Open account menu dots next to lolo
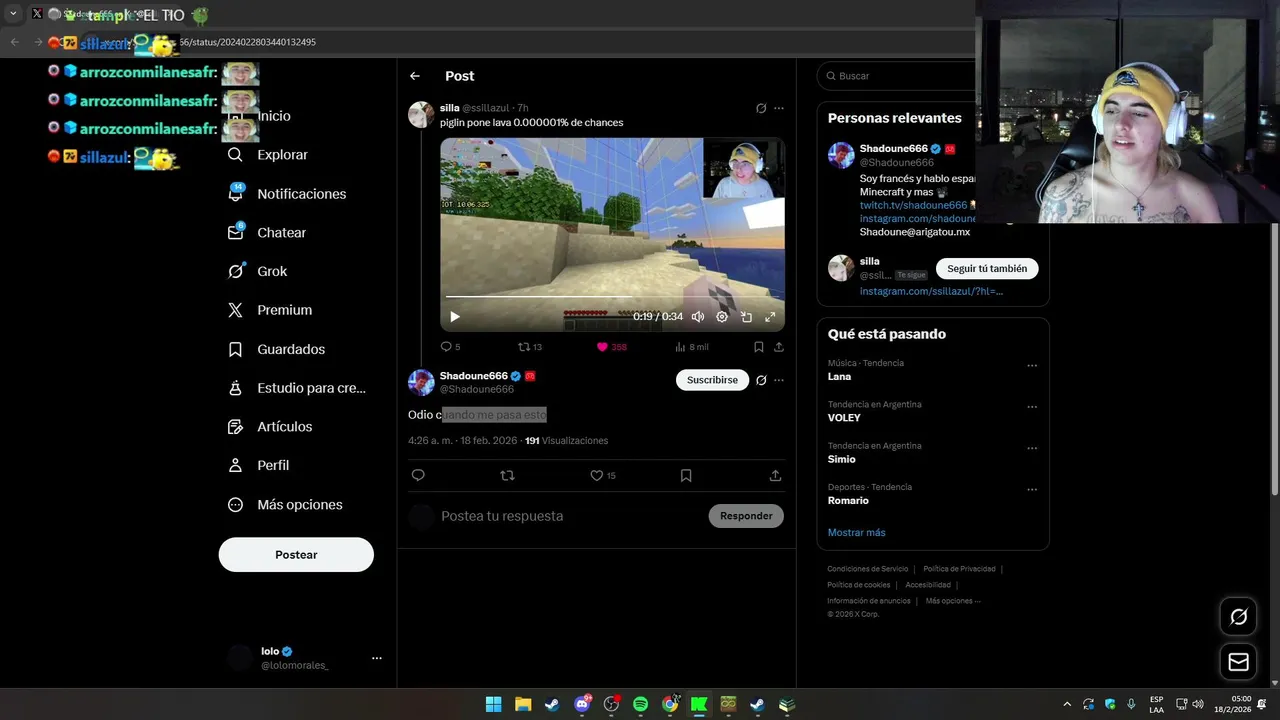Viewport: 1280px width, 720px height. click(x=377, y=658)
